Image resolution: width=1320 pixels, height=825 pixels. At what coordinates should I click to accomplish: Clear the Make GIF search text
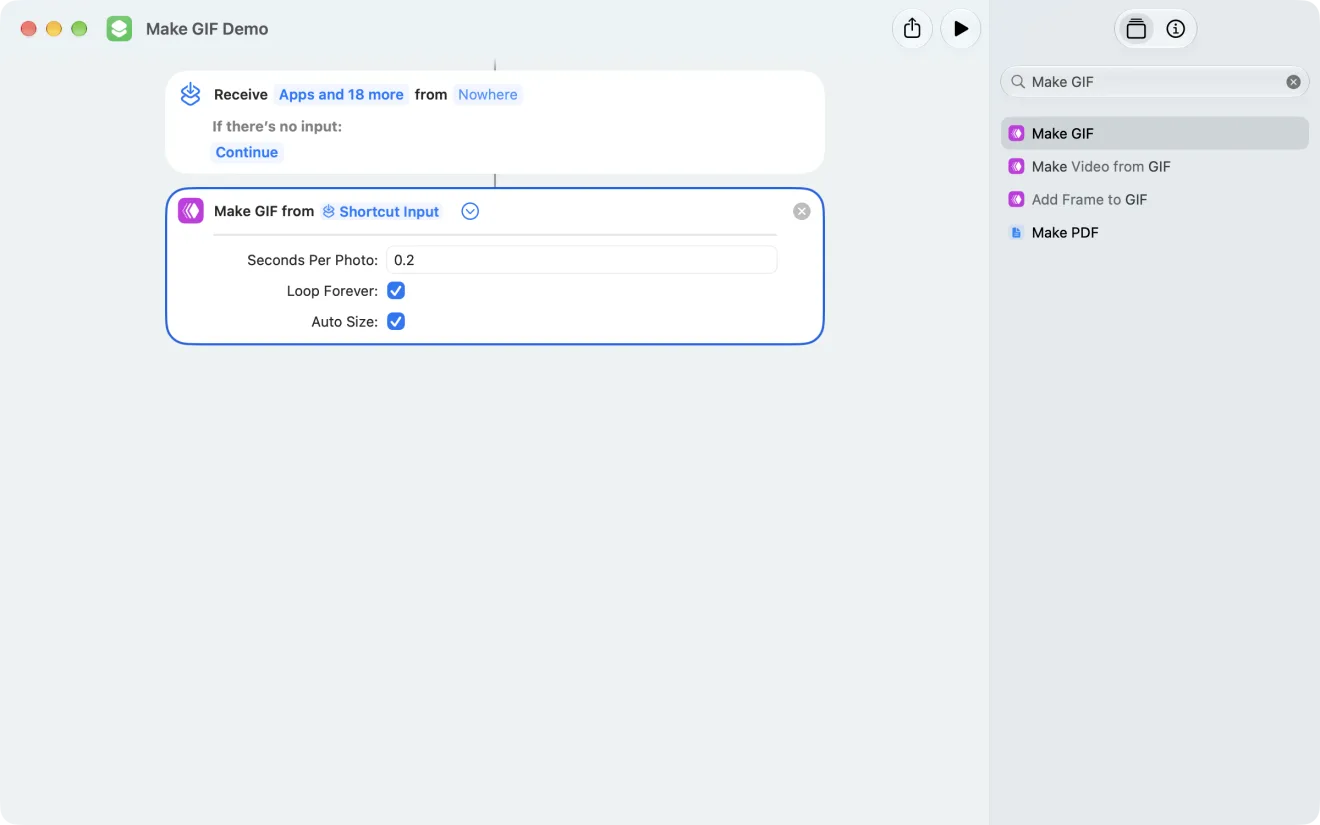tap(1293, 82)
